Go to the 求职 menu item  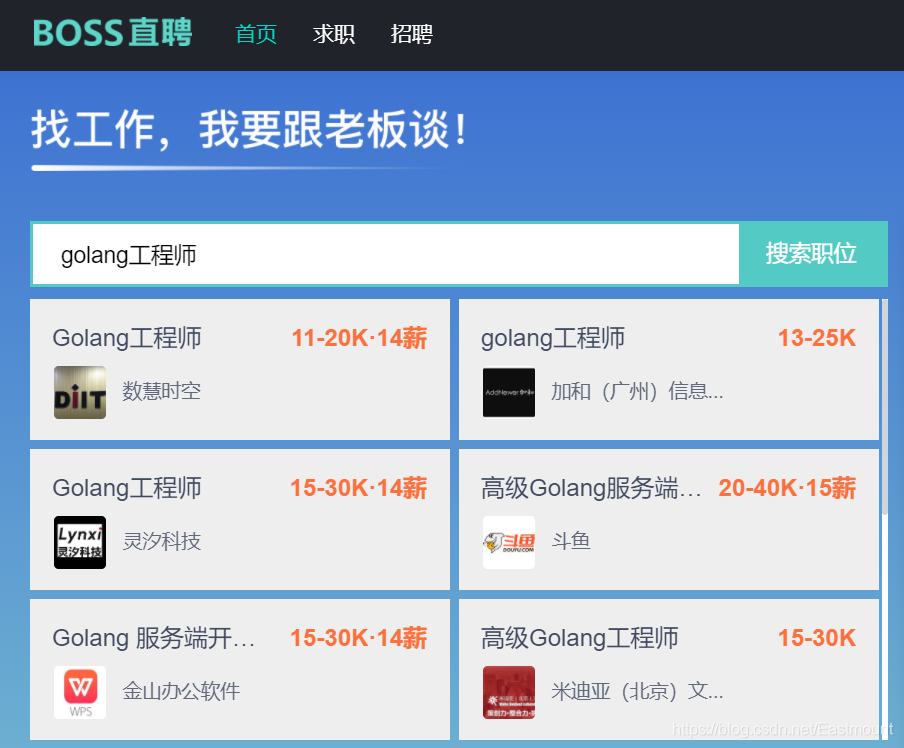click(334, 34)
